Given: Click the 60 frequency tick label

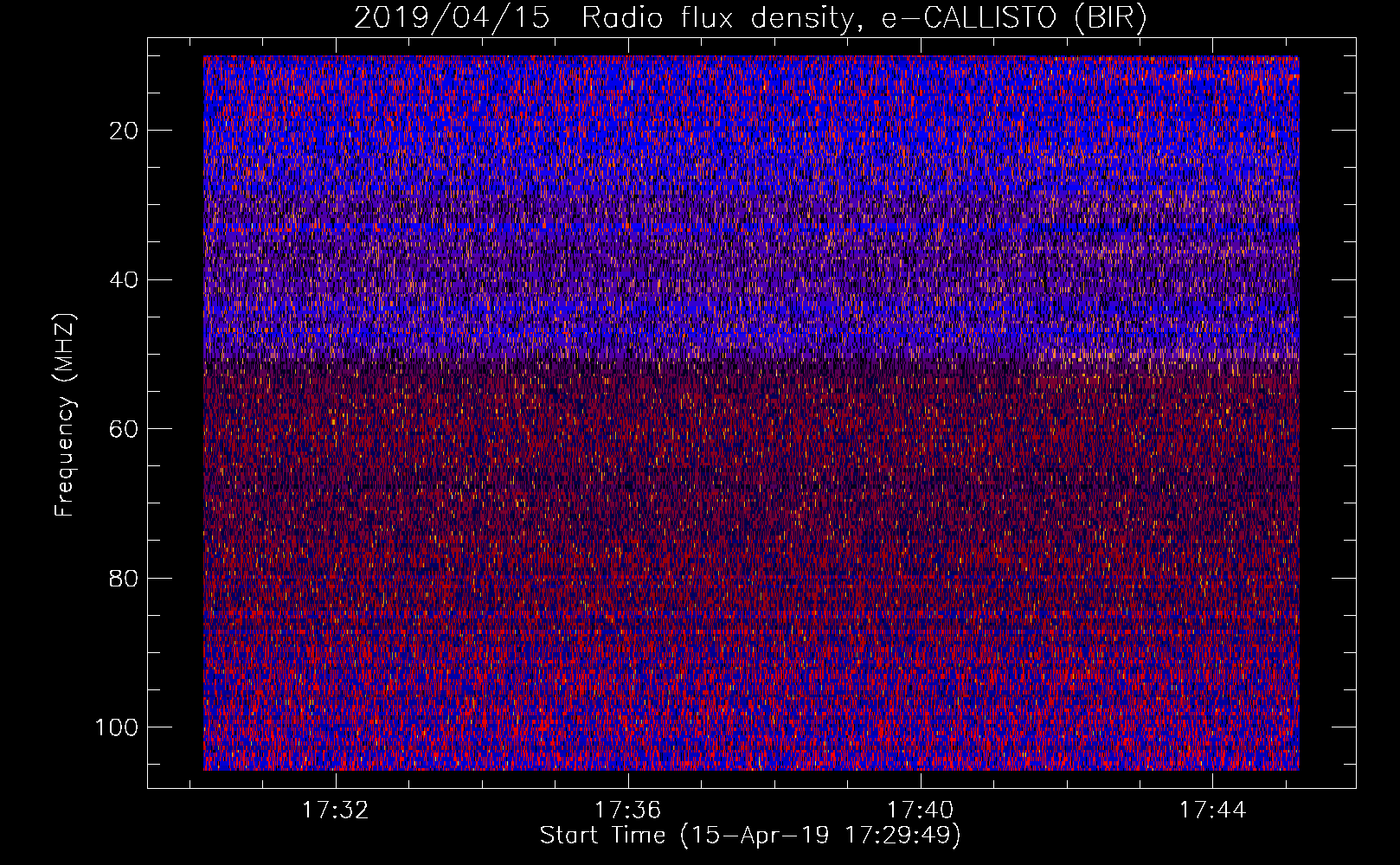Looking at the screenshot, I should click(125, 429).
